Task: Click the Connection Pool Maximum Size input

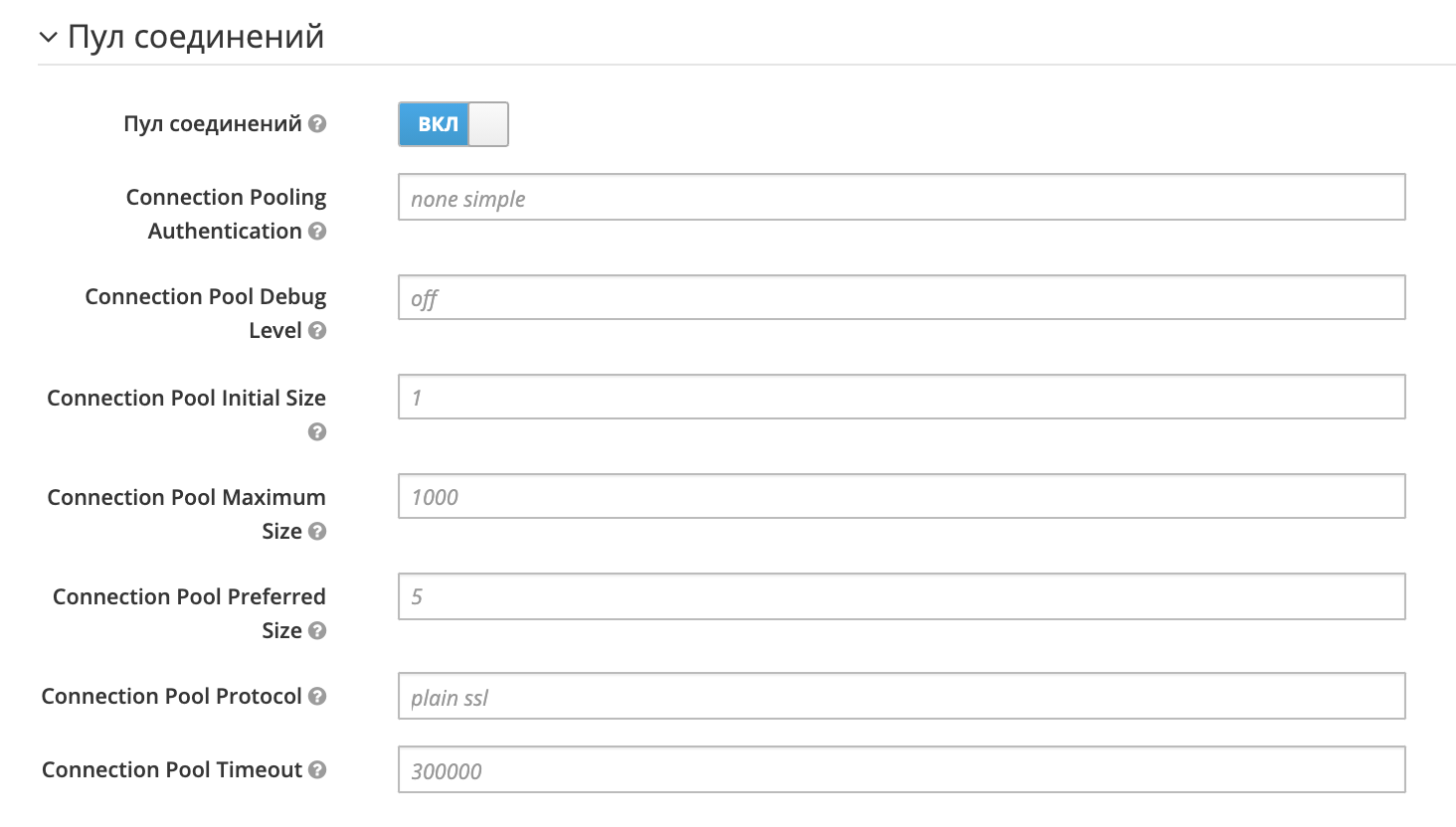Action: [x=901, y=496]
